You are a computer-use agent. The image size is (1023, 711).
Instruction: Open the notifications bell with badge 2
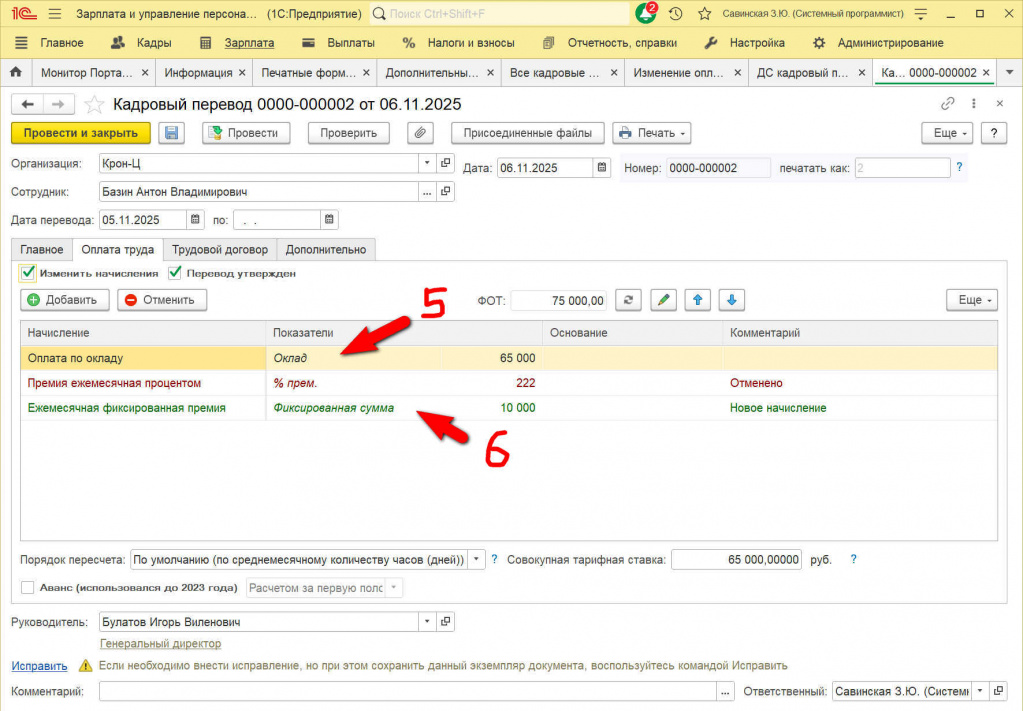point(645,13)
